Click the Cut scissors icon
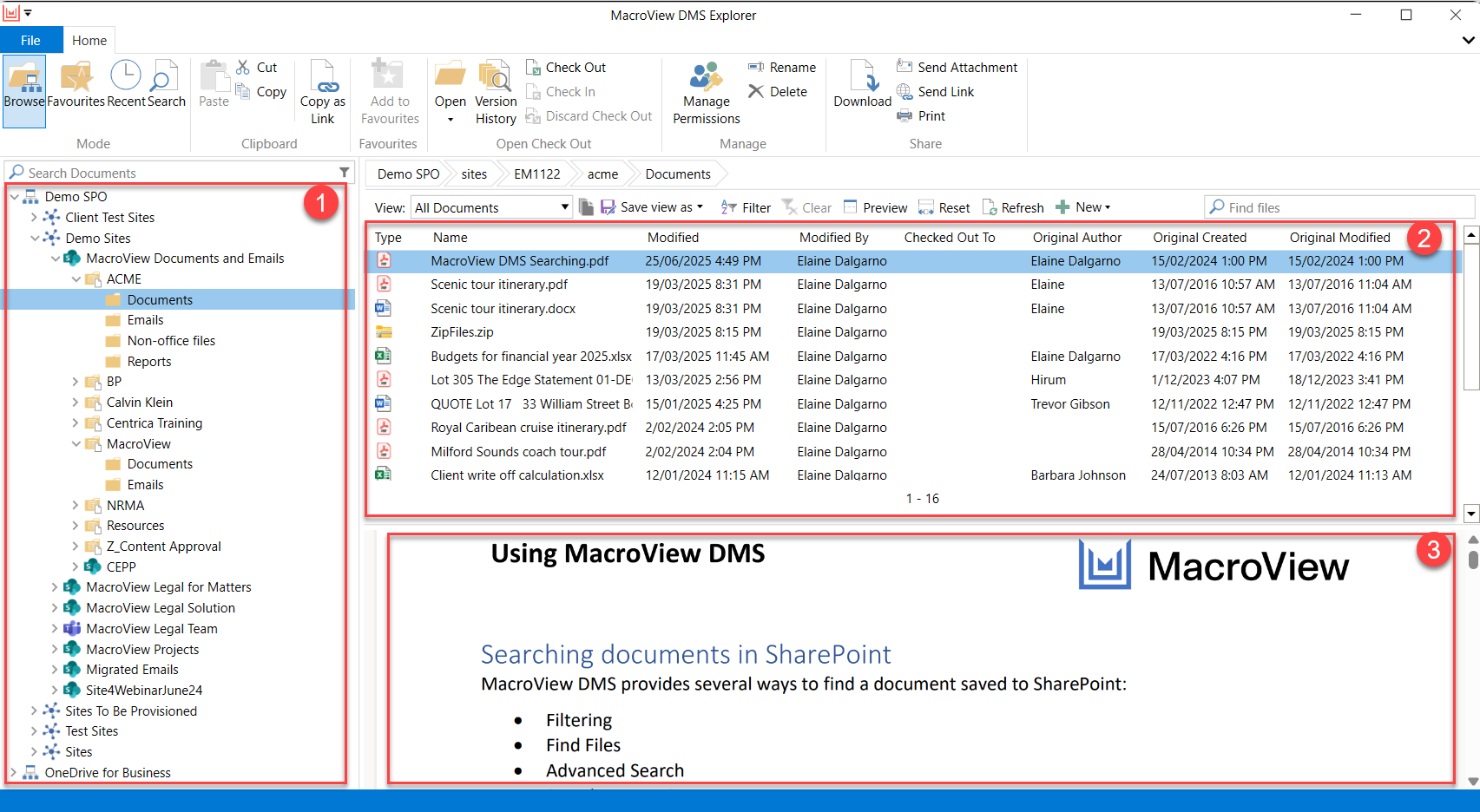 point(244,67)
